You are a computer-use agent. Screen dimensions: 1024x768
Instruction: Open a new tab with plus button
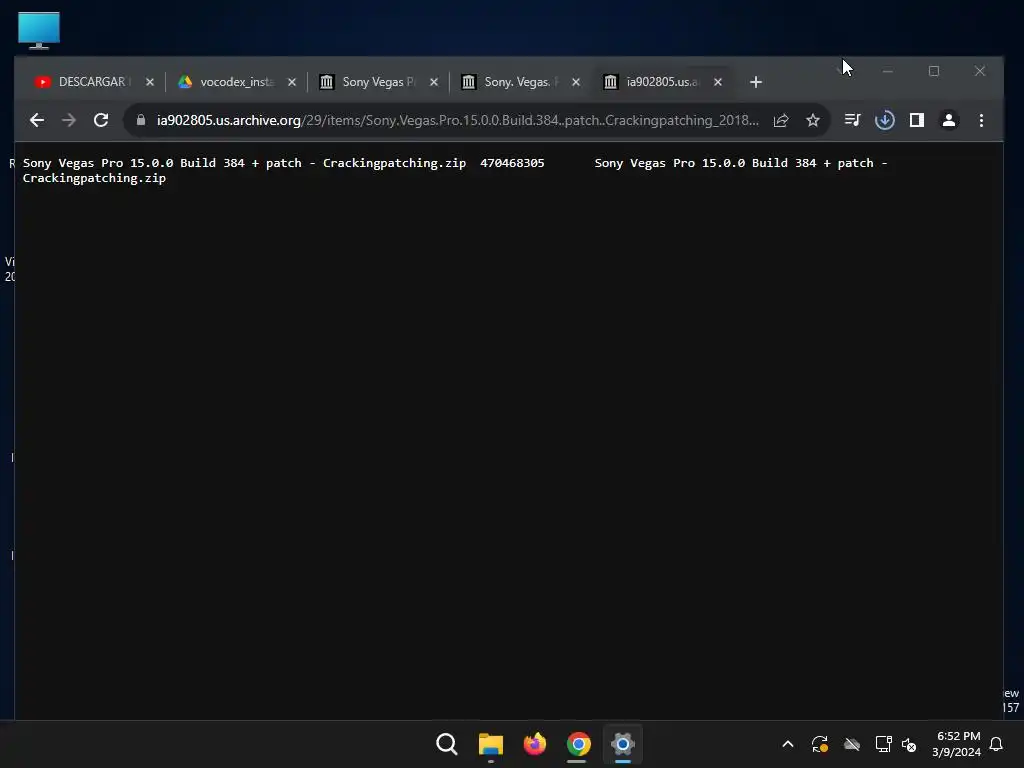(x=756, y=82)
